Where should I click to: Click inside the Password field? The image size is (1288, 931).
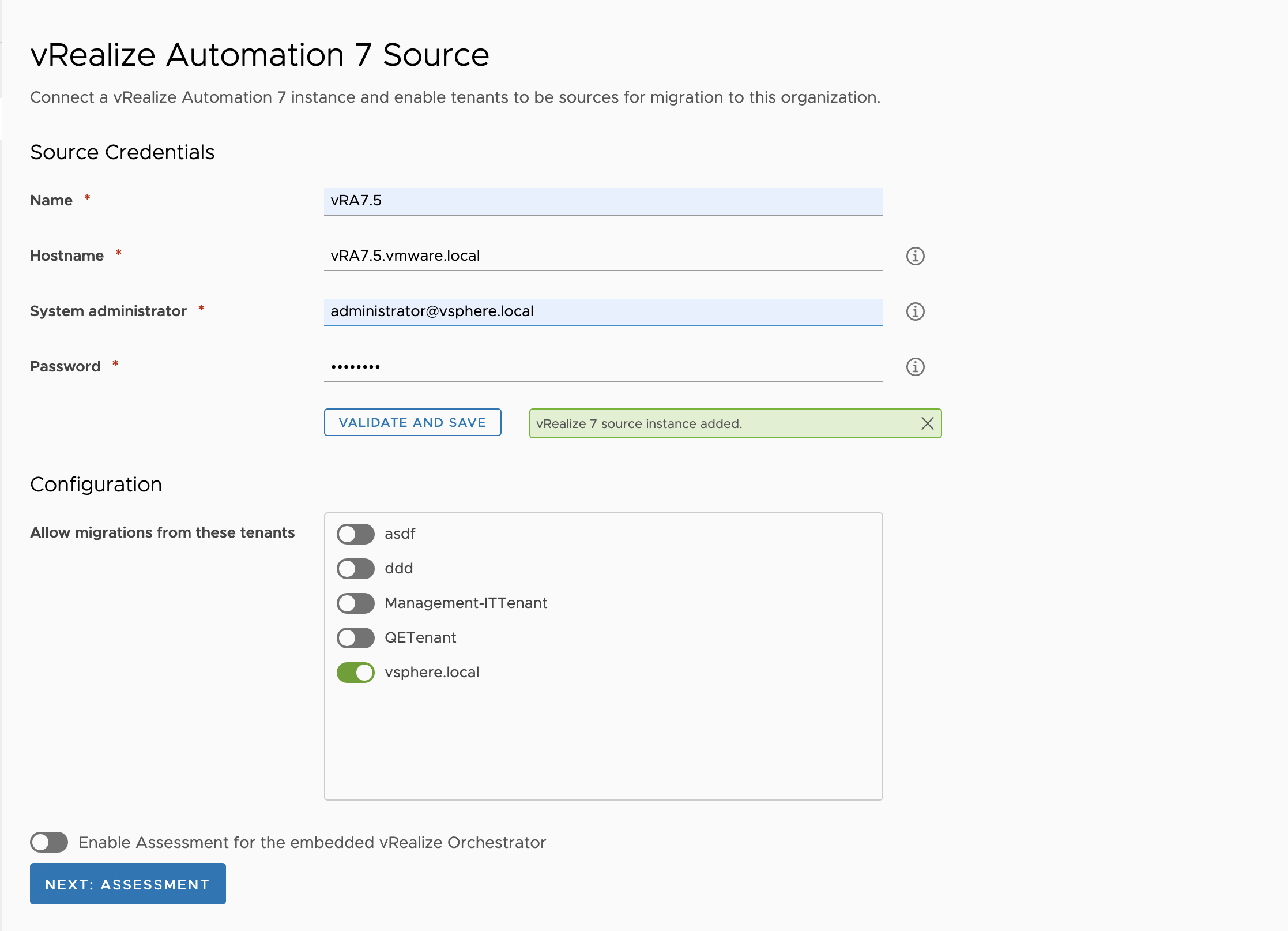click(x=602, y=367)
